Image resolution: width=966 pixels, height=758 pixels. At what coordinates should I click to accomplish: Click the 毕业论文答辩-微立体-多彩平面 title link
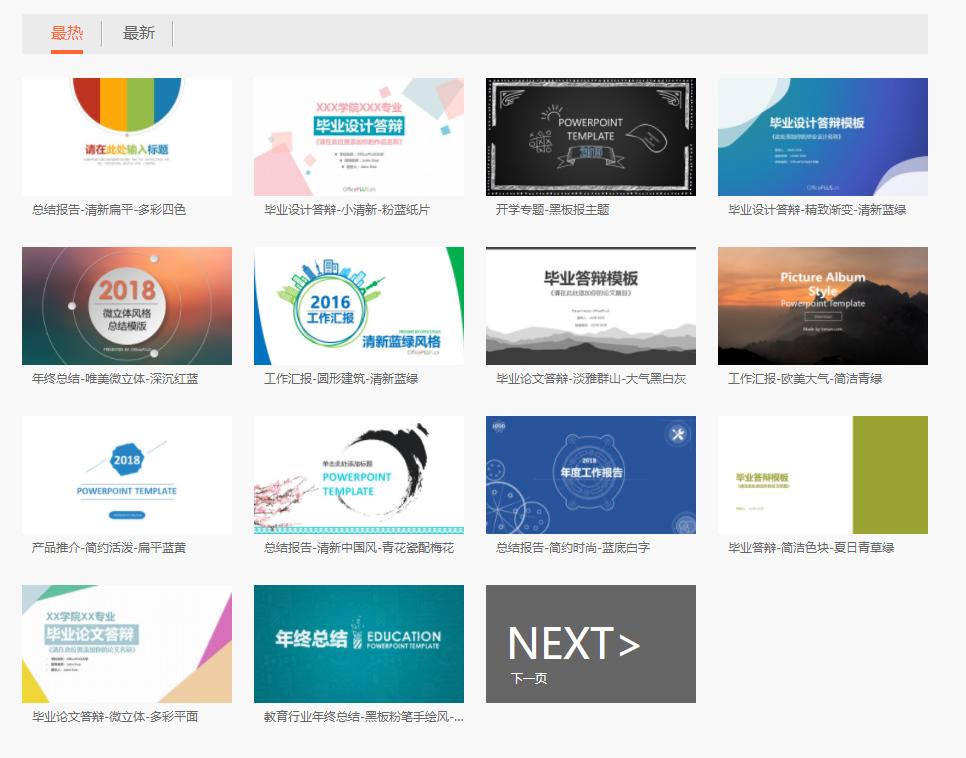[115, 716]
